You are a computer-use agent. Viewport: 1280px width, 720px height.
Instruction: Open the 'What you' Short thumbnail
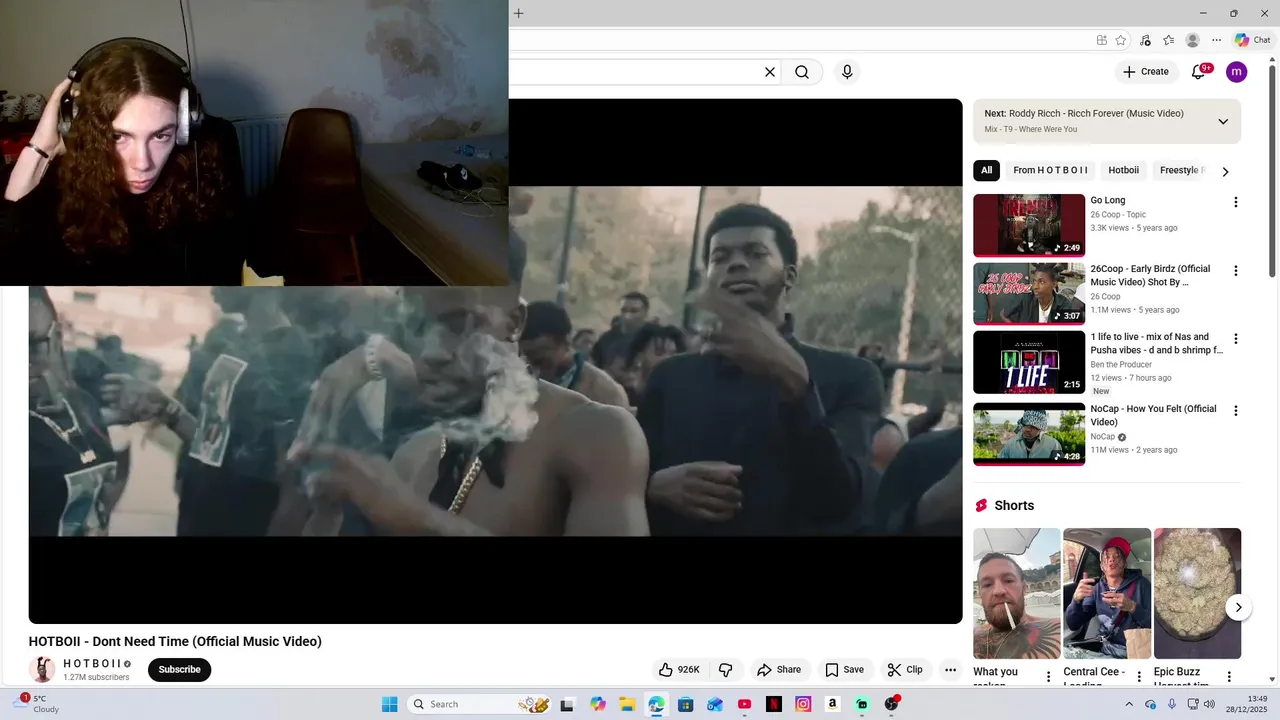point(1017,594)
